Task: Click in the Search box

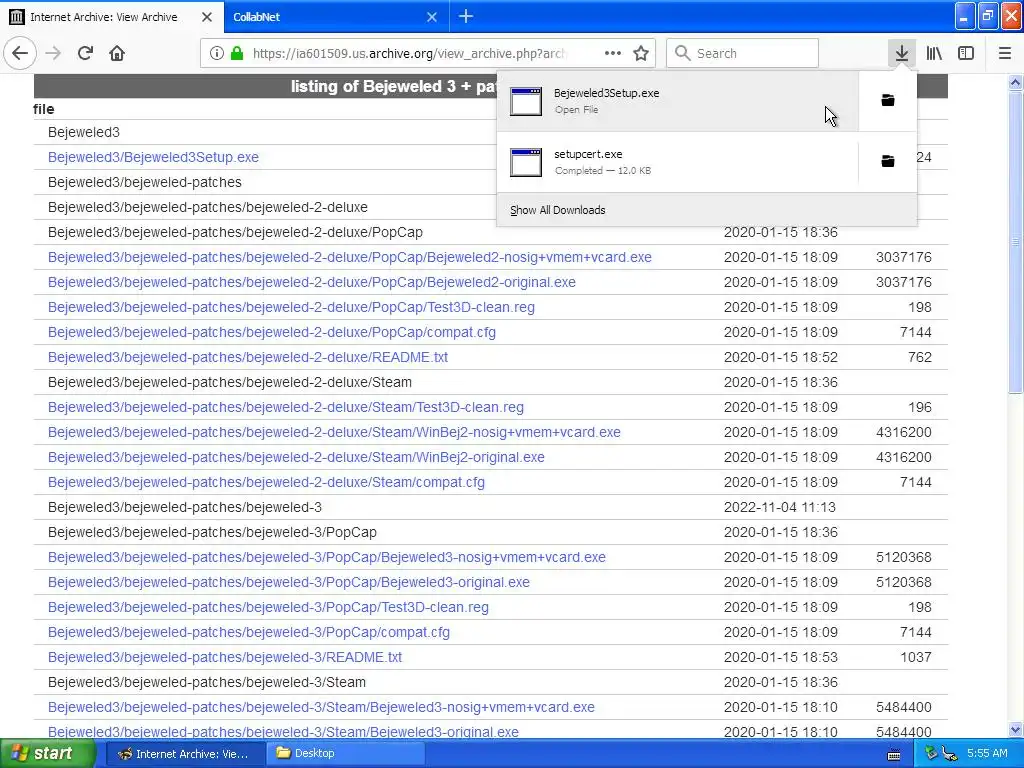Action: [x=743, y=54]
